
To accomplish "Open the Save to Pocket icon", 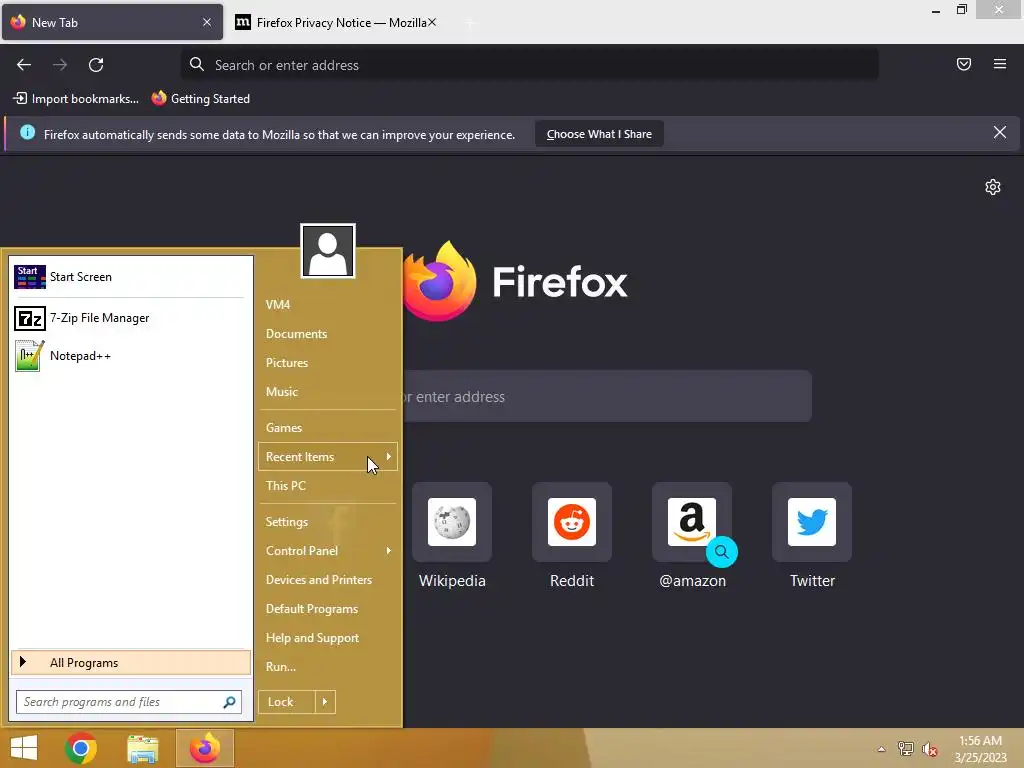I will (963, 64).
